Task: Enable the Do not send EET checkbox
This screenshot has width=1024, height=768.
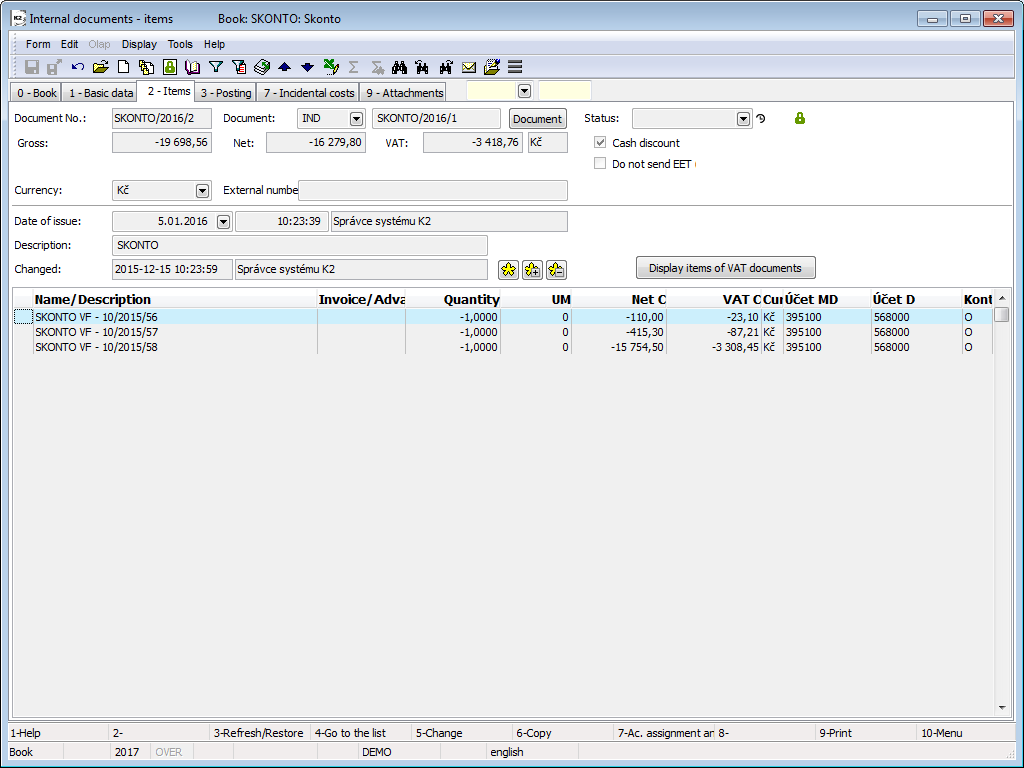Action: (600, 163)
